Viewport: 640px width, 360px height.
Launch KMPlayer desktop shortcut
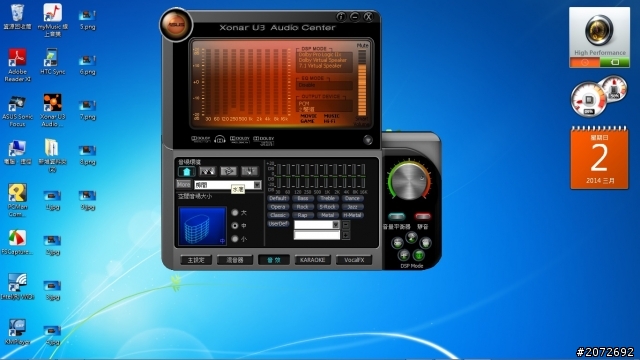[17, 332]
